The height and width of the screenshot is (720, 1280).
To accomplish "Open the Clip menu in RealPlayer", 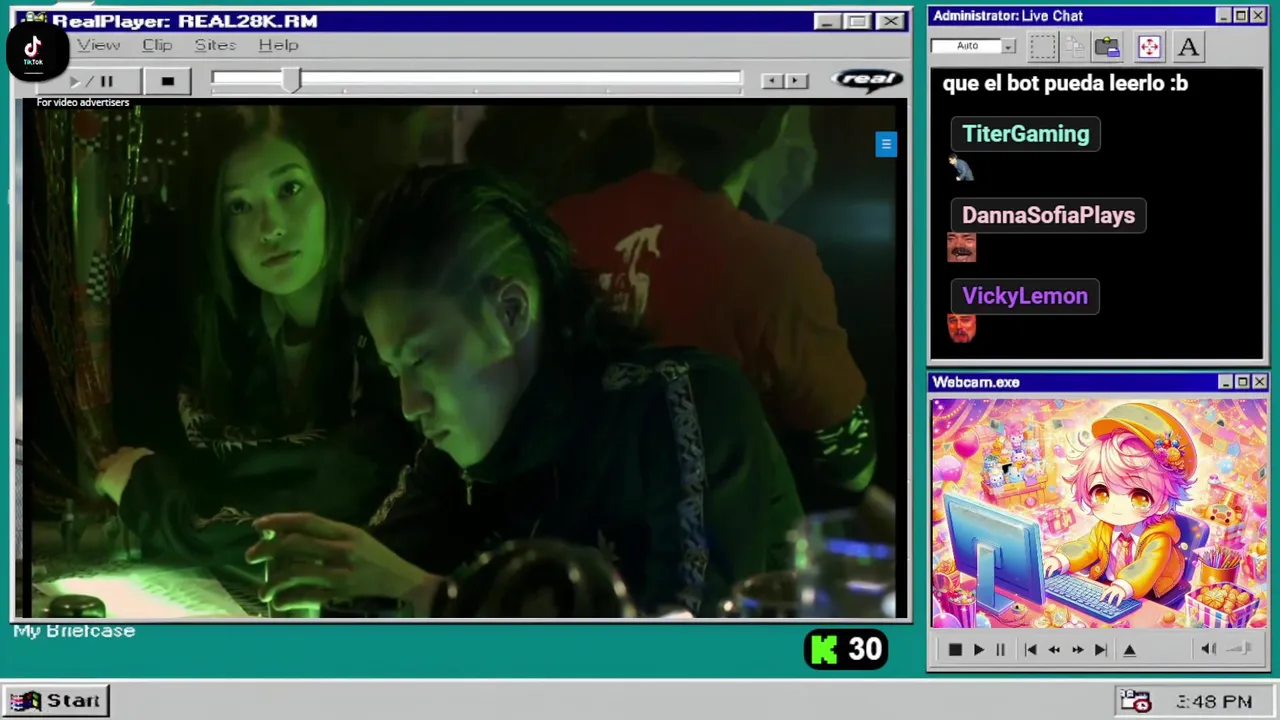I will [157, 45].
